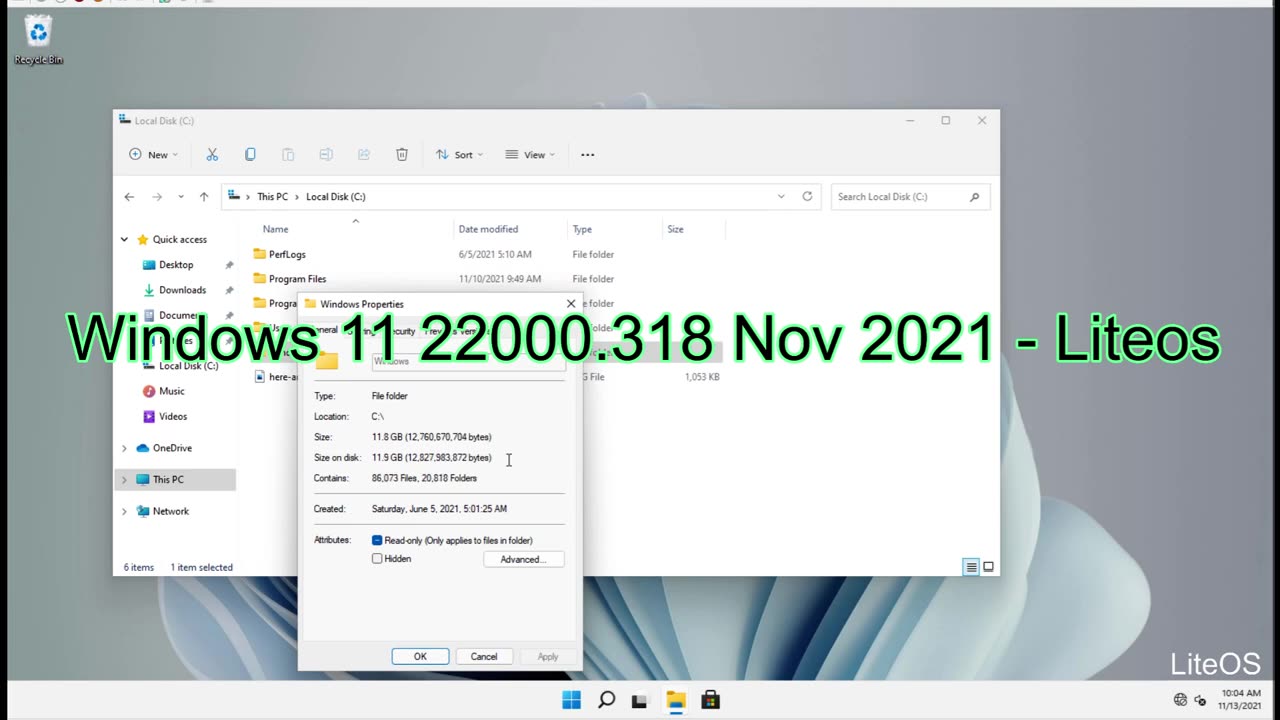Select OneDrive in the navigation pane
The width and height of the screenshot is (1280, 720).
click(x=172, y=448)
